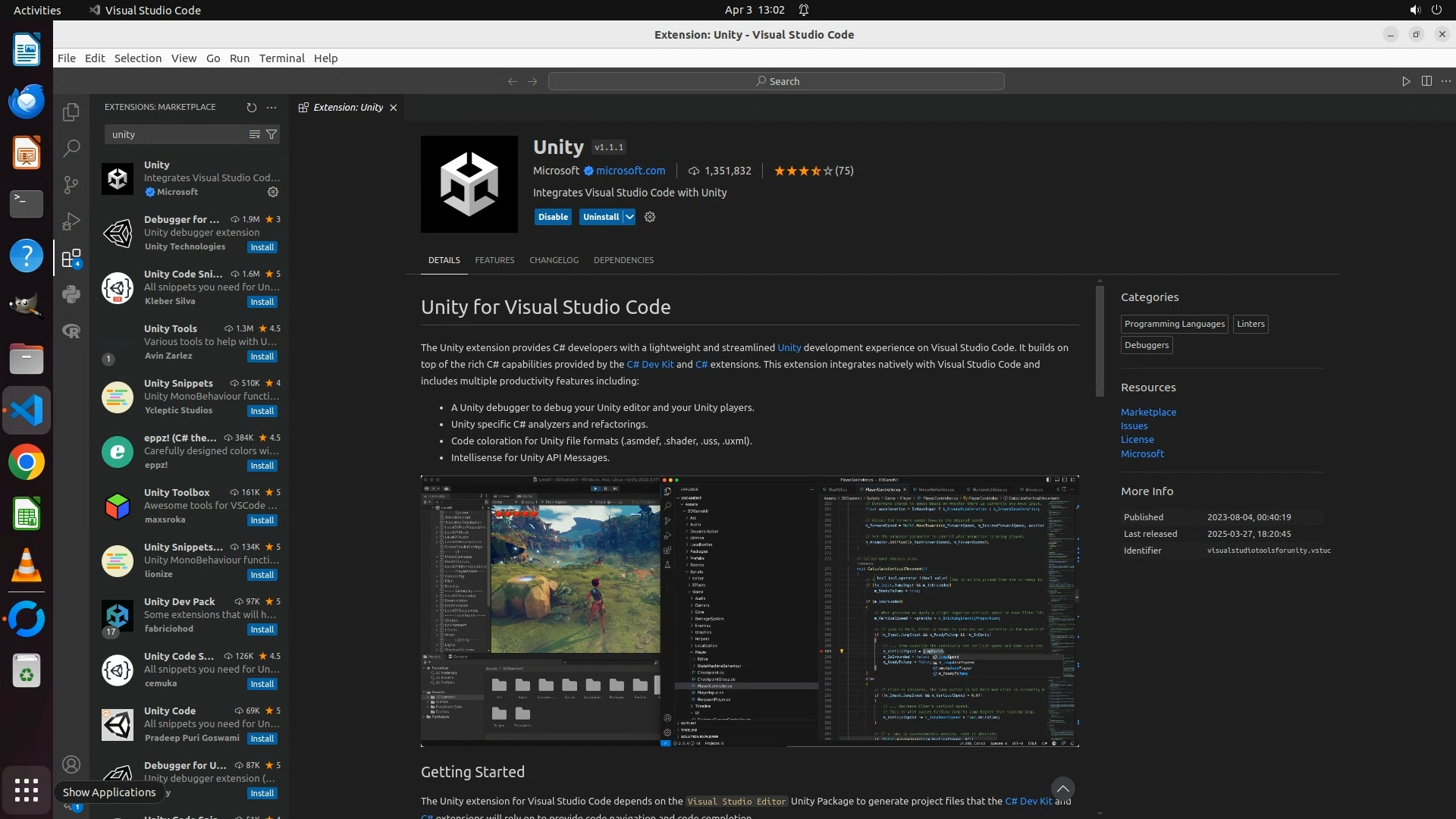Open the Run and Debug view
The image size is (1456, 819).
pyautogui.click(x=71, y=221)
